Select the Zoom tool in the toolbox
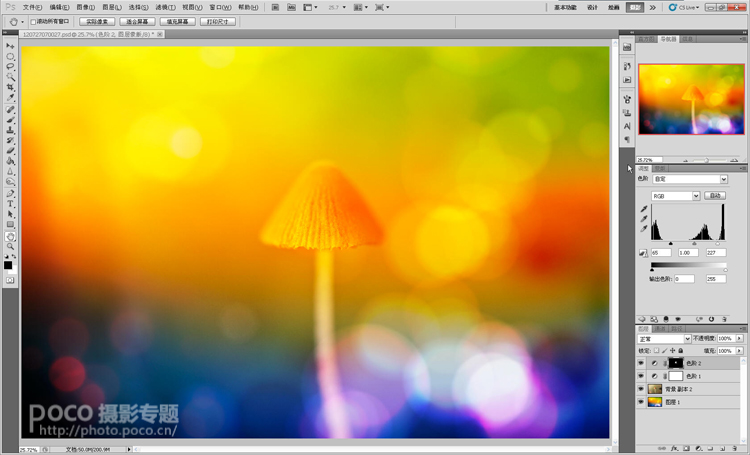750x455 pixels. tap(10, 246)
